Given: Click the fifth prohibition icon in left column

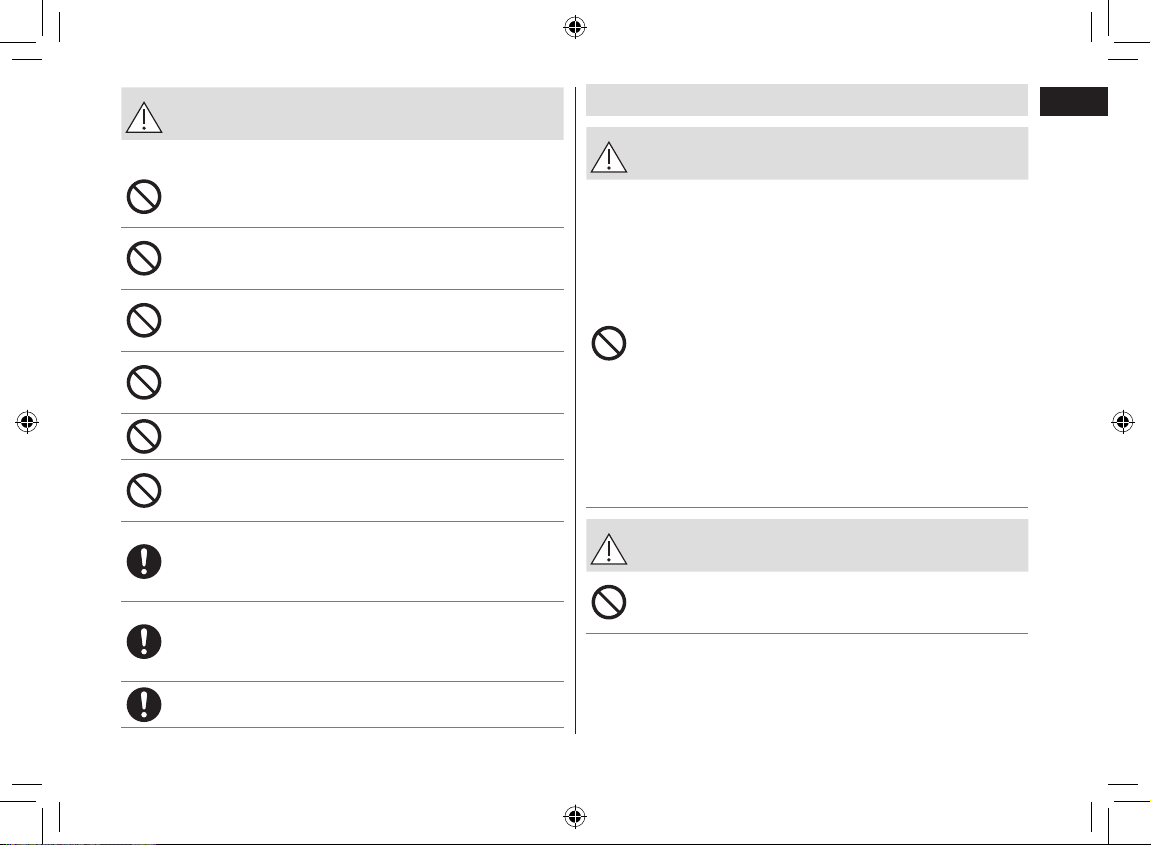Looking at the screenshot, I should (144, 437).
